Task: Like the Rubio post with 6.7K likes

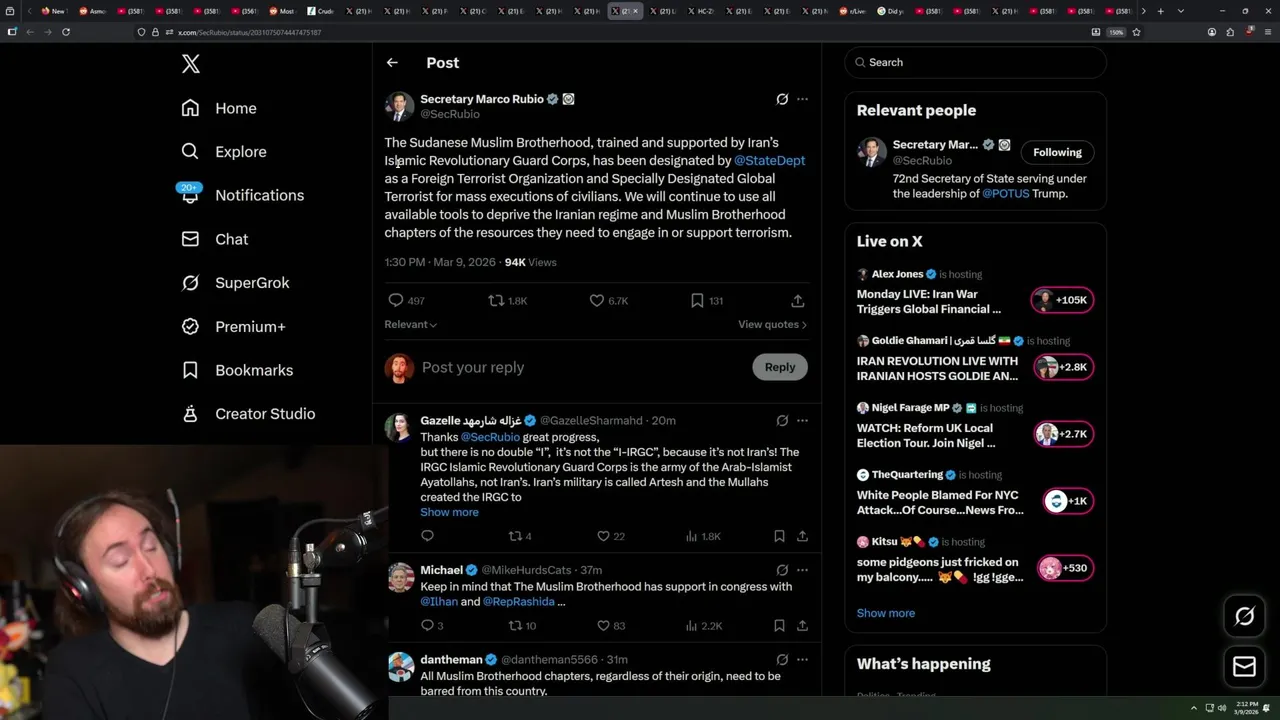Action: (x=608, y=300)
